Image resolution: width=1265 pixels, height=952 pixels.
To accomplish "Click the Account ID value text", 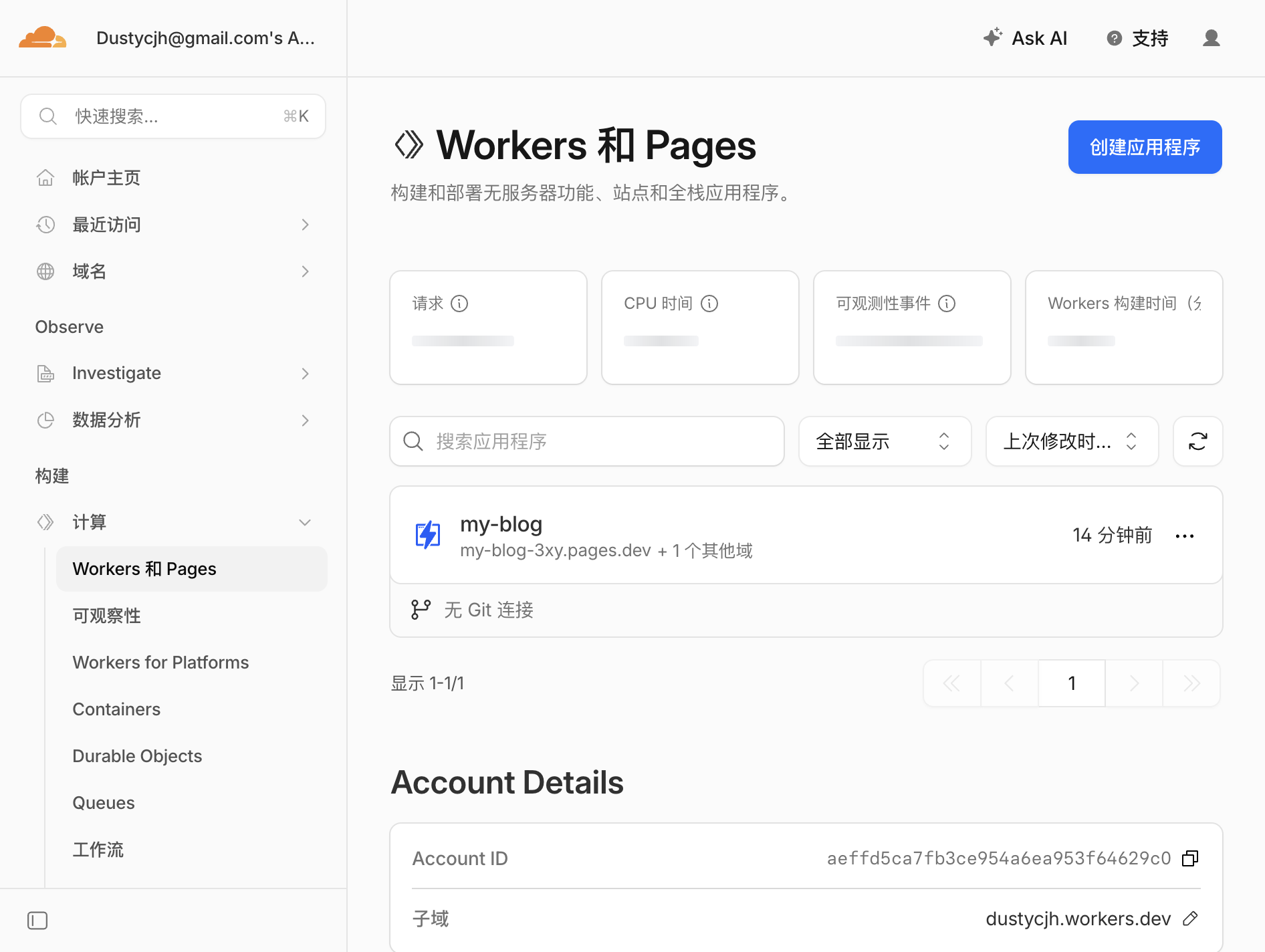I will click(999, 858).
